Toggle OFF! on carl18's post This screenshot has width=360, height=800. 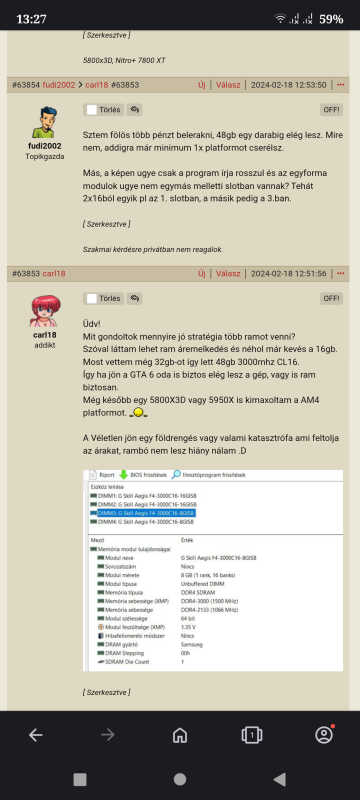[x=331, y=298]
